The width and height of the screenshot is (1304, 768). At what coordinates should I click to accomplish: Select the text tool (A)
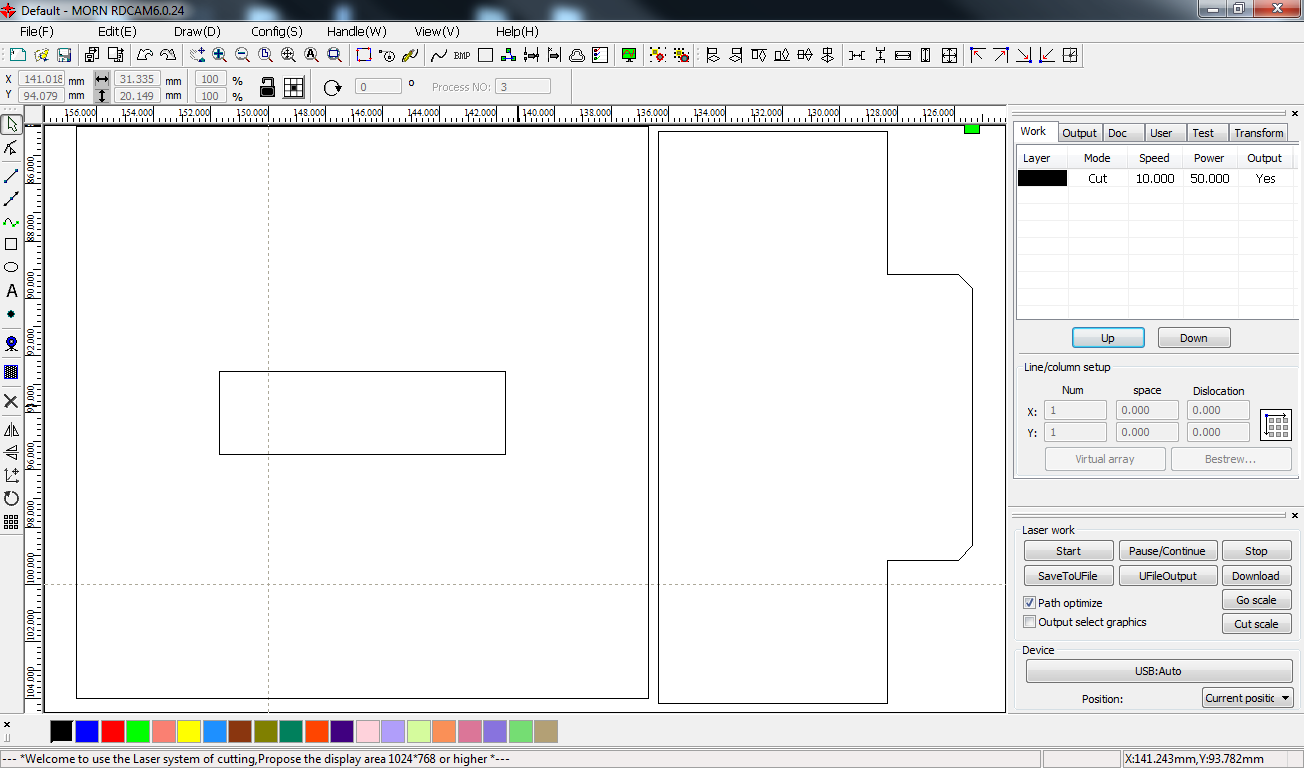tap(11, 291)
